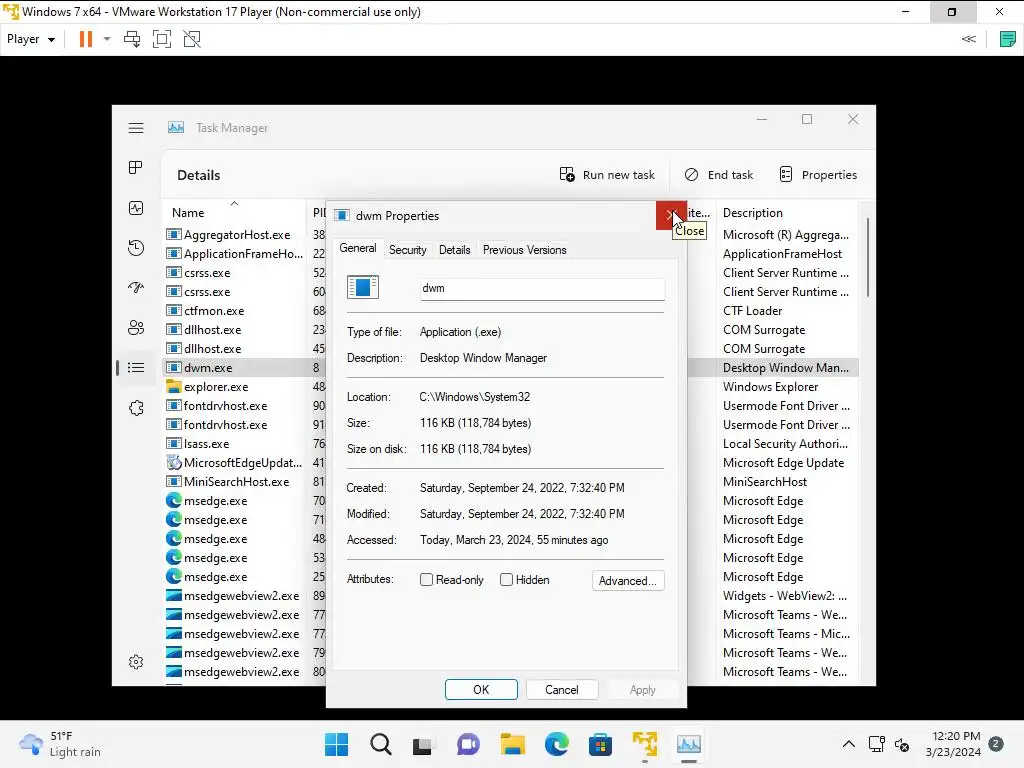This screenshot has width=1024, height=768.
Task: Select General tab in dwm Properties
Action: coord(358,248)
